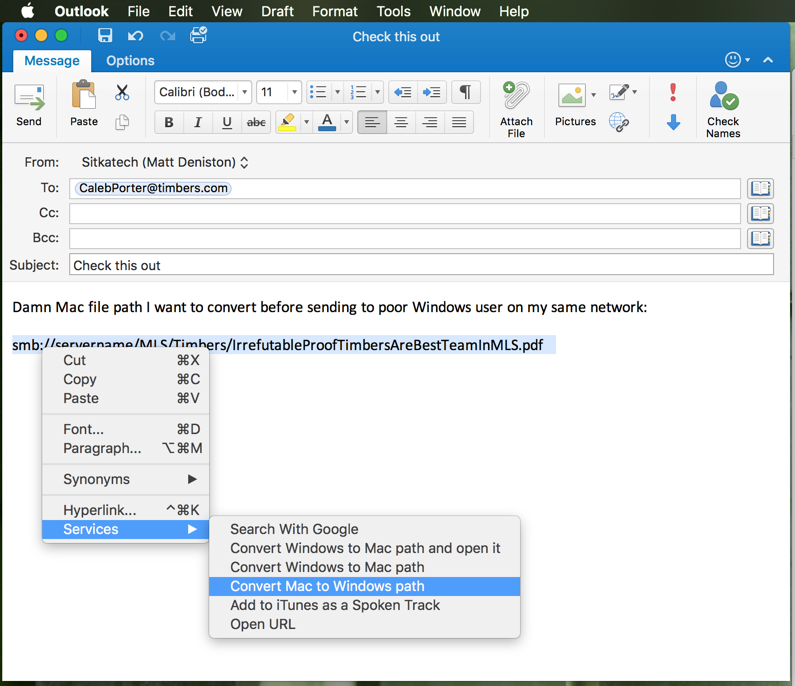Open address book for Bcc field
This screenshot has width=795, height=686.
coord(761,238)
